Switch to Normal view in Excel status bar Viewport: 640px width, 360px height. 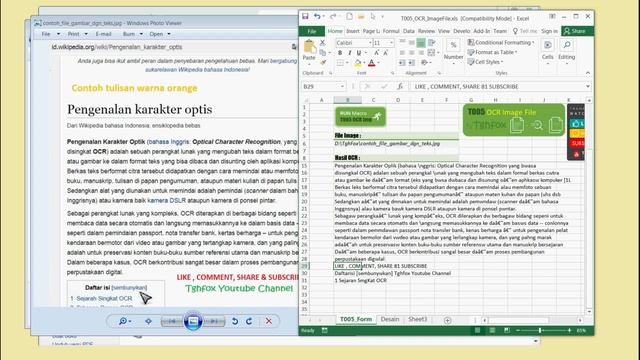(x=477, y=330)
